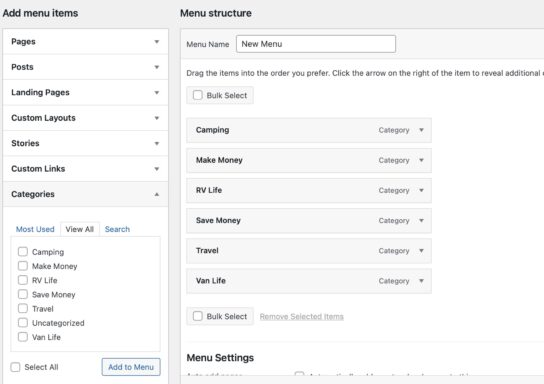This screenshot has width=544, height=384.
Task: Open the Pages panel heading
Action: [85, 42]
